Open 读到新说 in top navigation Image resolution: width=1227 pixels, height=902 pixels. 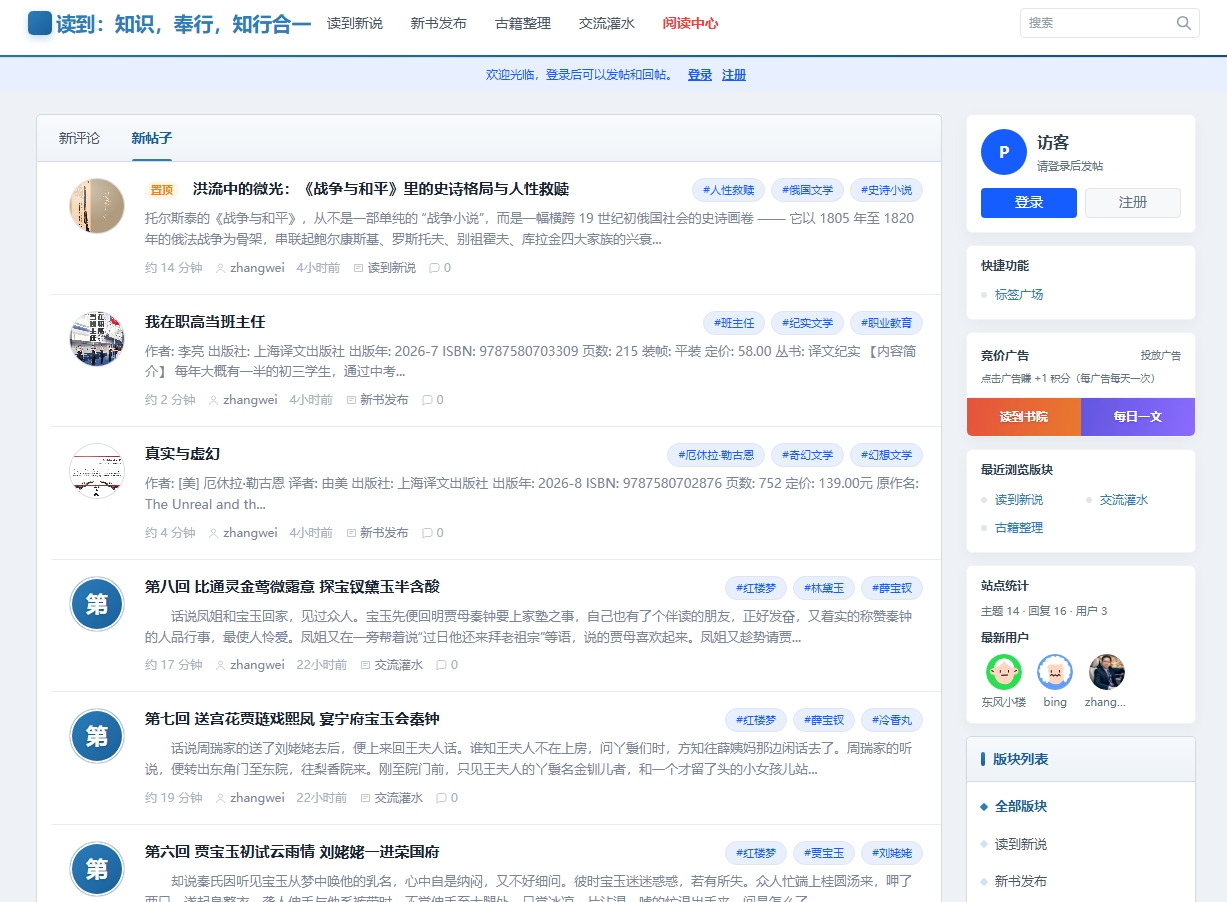pyautogui.click(x=355, y=23)
